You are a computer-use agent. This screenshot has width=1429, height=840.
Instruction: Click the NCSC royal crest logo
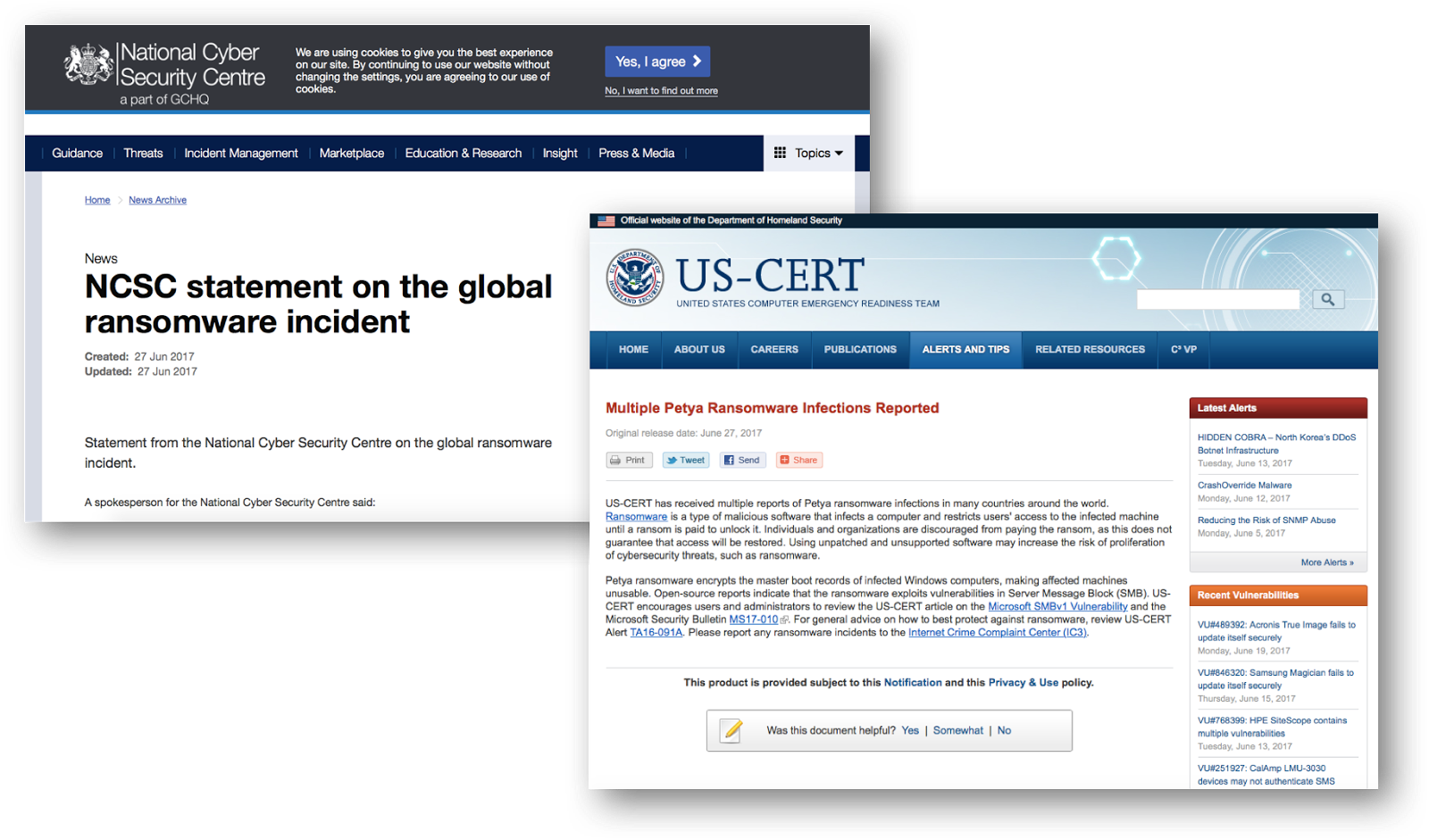click(88, 65)
